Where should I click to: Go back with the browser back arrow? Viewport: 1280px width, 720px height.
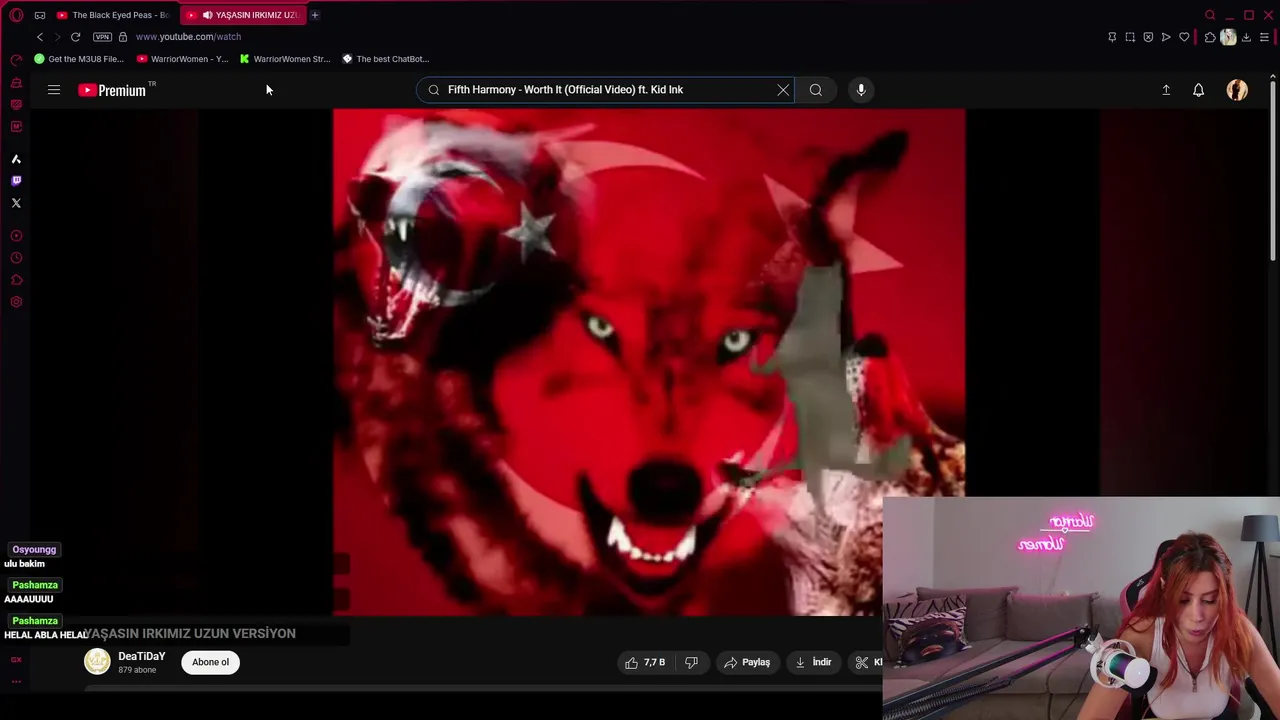coord(40,37)
